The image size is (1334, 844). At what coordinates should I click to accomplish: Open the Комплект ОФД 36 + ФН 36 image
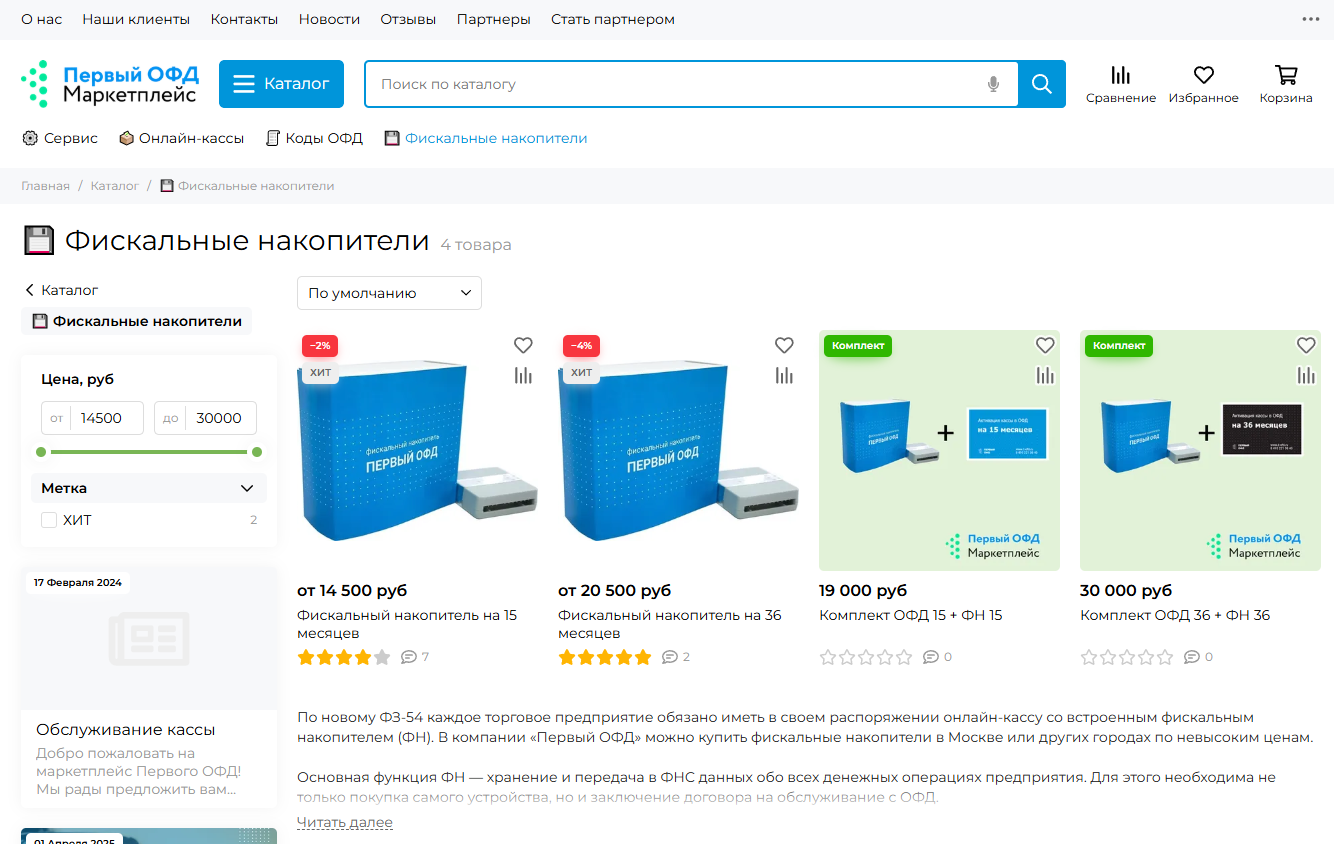[x=1200, y=451]
